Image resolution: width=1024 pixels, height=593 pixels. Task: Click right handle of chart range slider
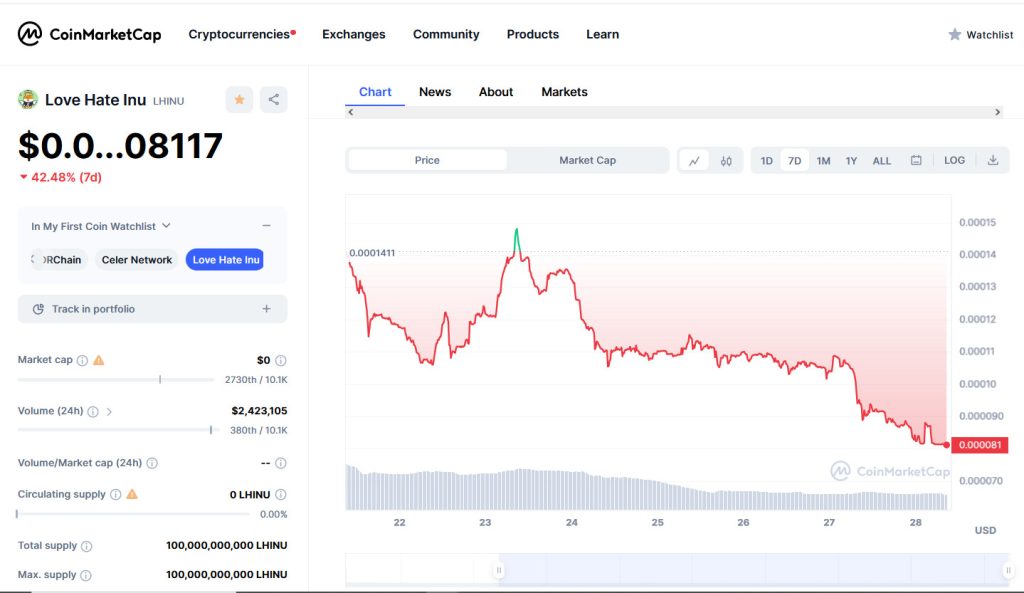click(x=1008, y=570)
